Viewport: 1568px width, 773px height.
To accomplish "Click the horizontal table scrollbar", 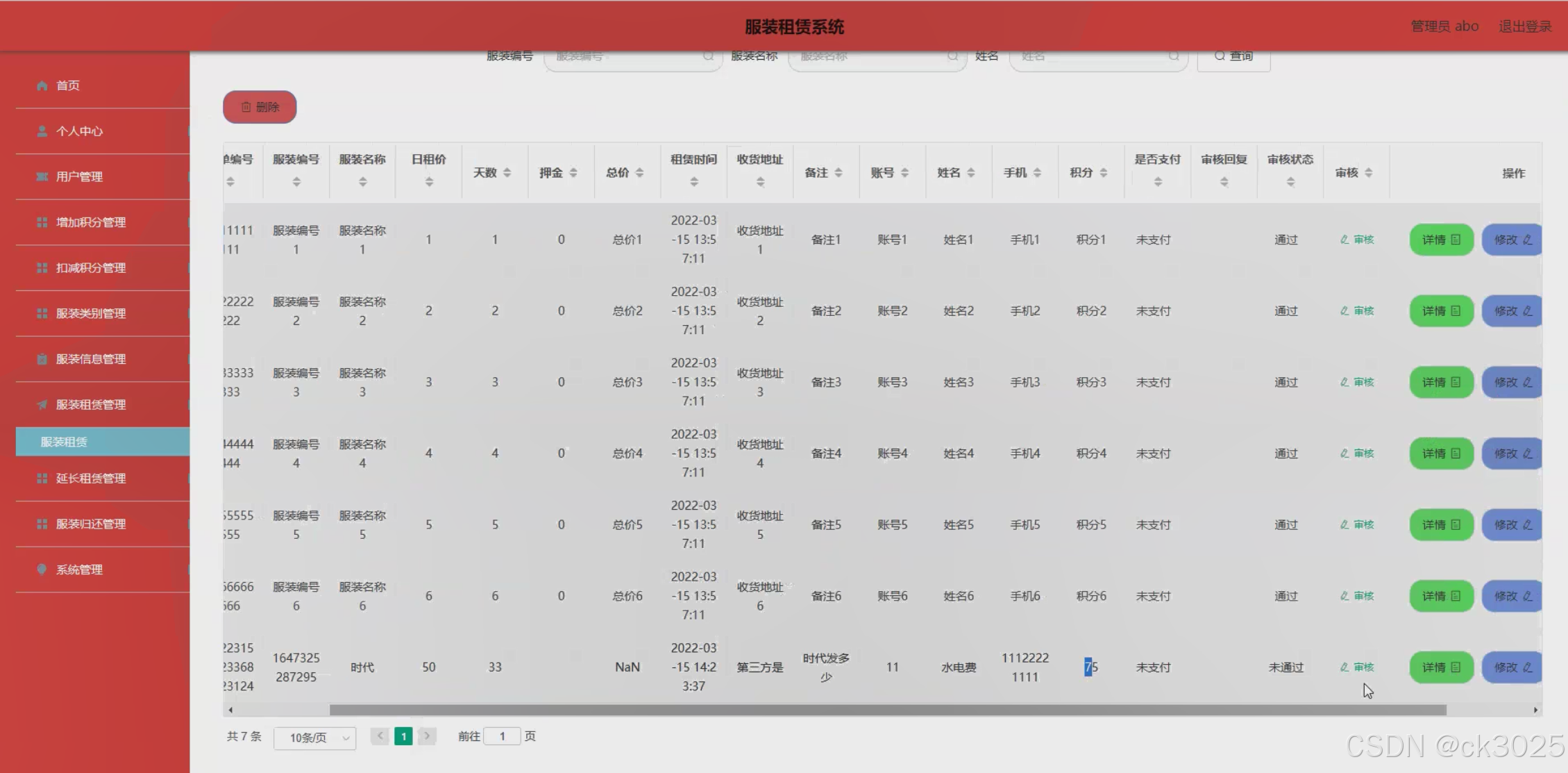I will click(887, 710).
